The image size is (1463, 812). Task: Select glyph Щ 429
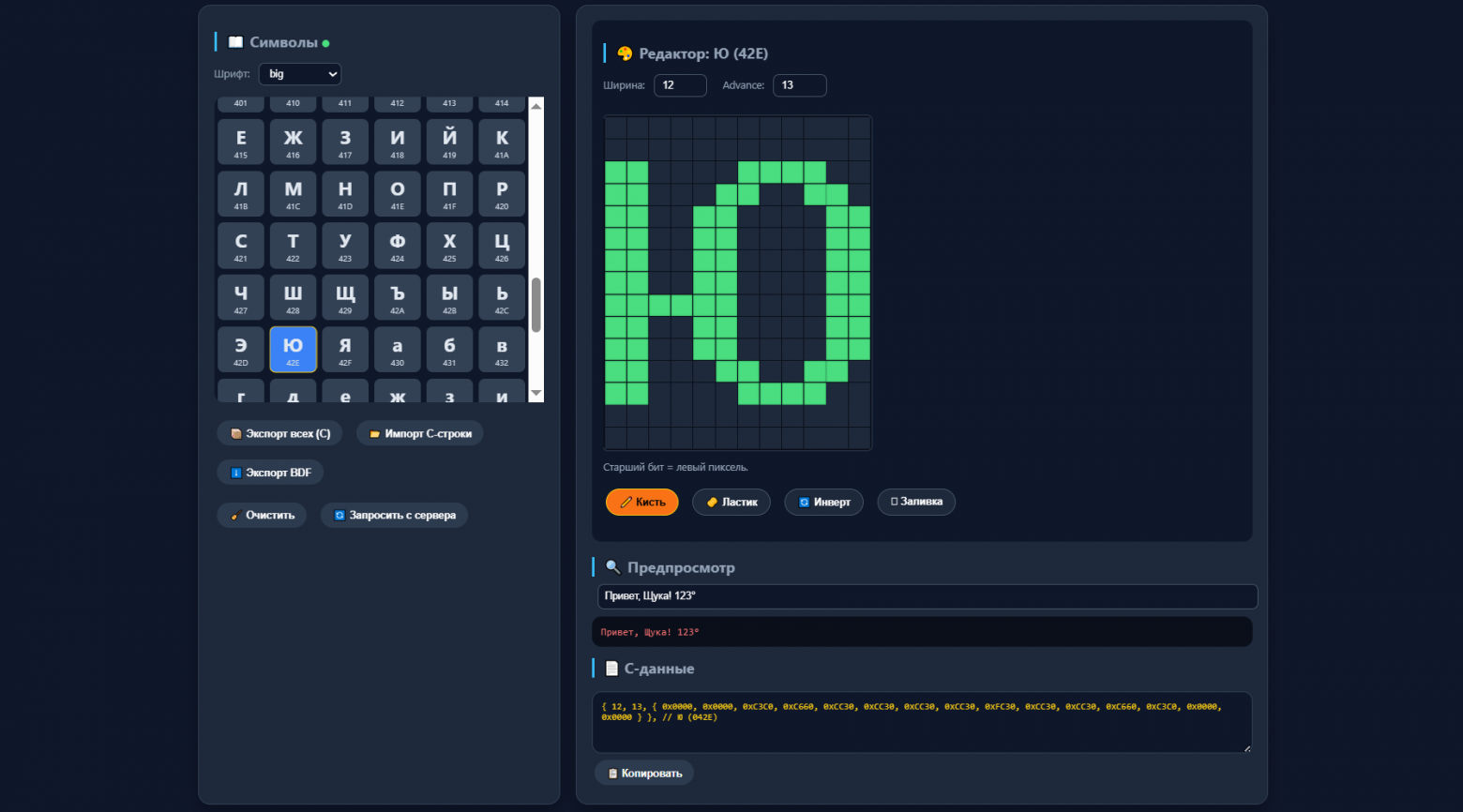pyautogui.click(x=345, y=298)
